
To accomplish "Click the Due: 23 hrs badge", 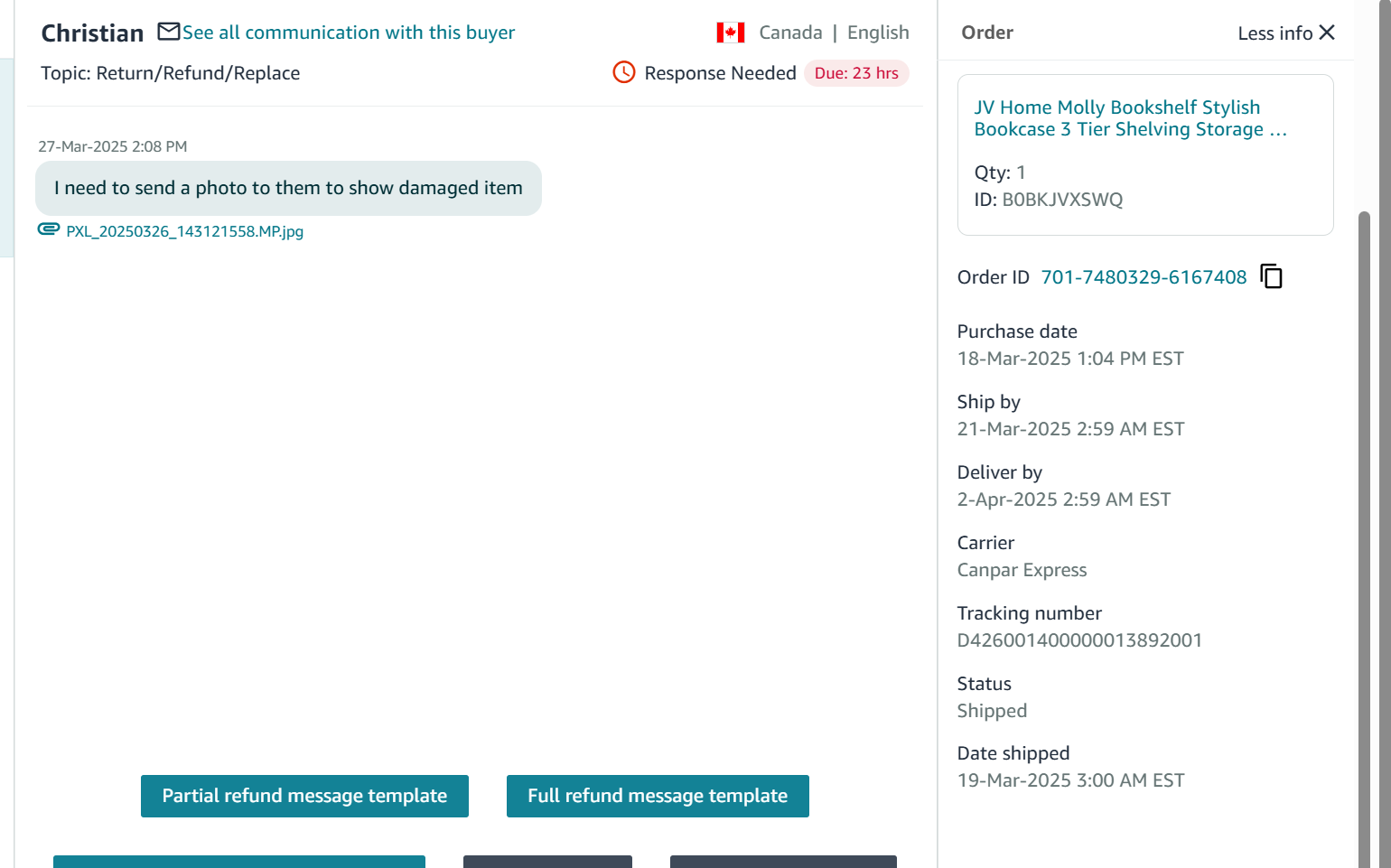I will point(856,73).
